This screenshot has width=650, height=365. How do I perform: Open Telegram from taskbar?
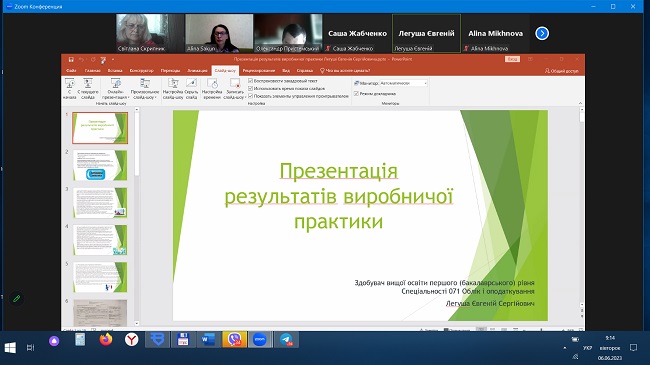point(286,340)
